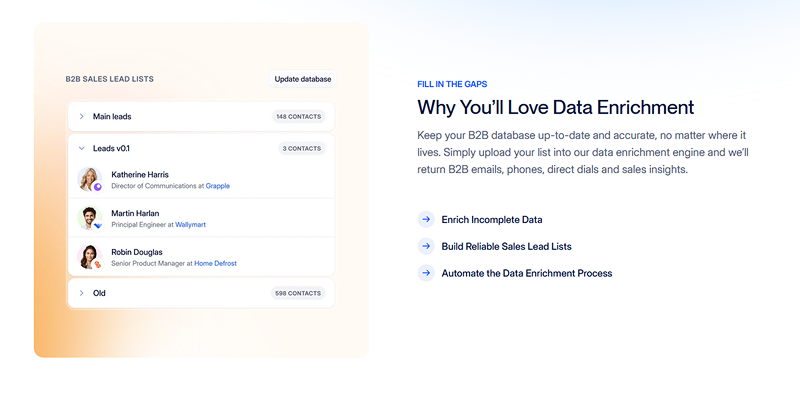The height and width of the screenshot is (396, 800).
Task: Click the Why You'll Love Data Enrichment heading
Action: [x=556, y=108]
